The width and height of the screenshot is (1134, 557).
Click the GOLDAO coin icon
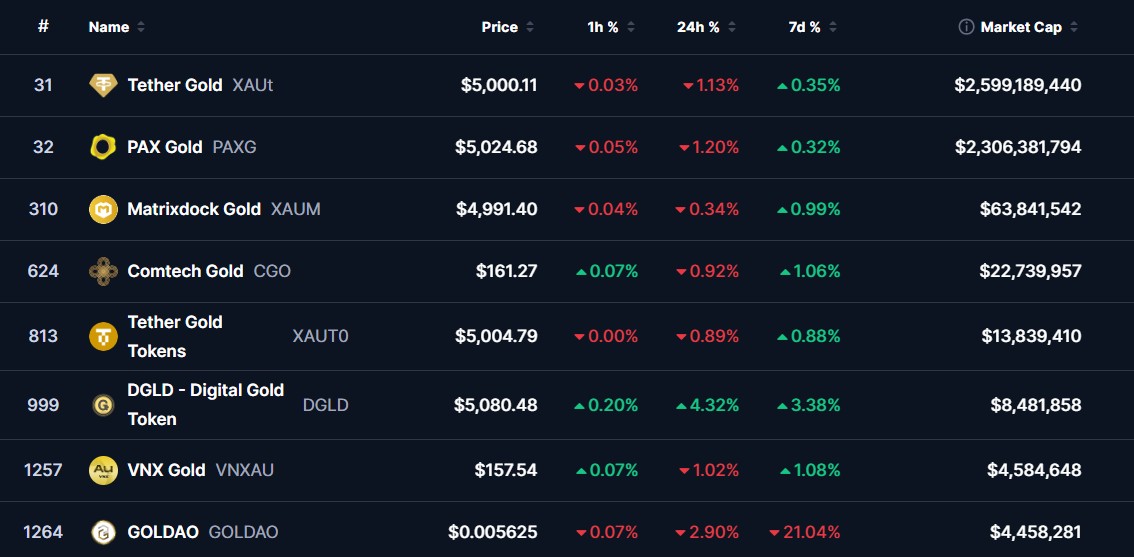103,532
